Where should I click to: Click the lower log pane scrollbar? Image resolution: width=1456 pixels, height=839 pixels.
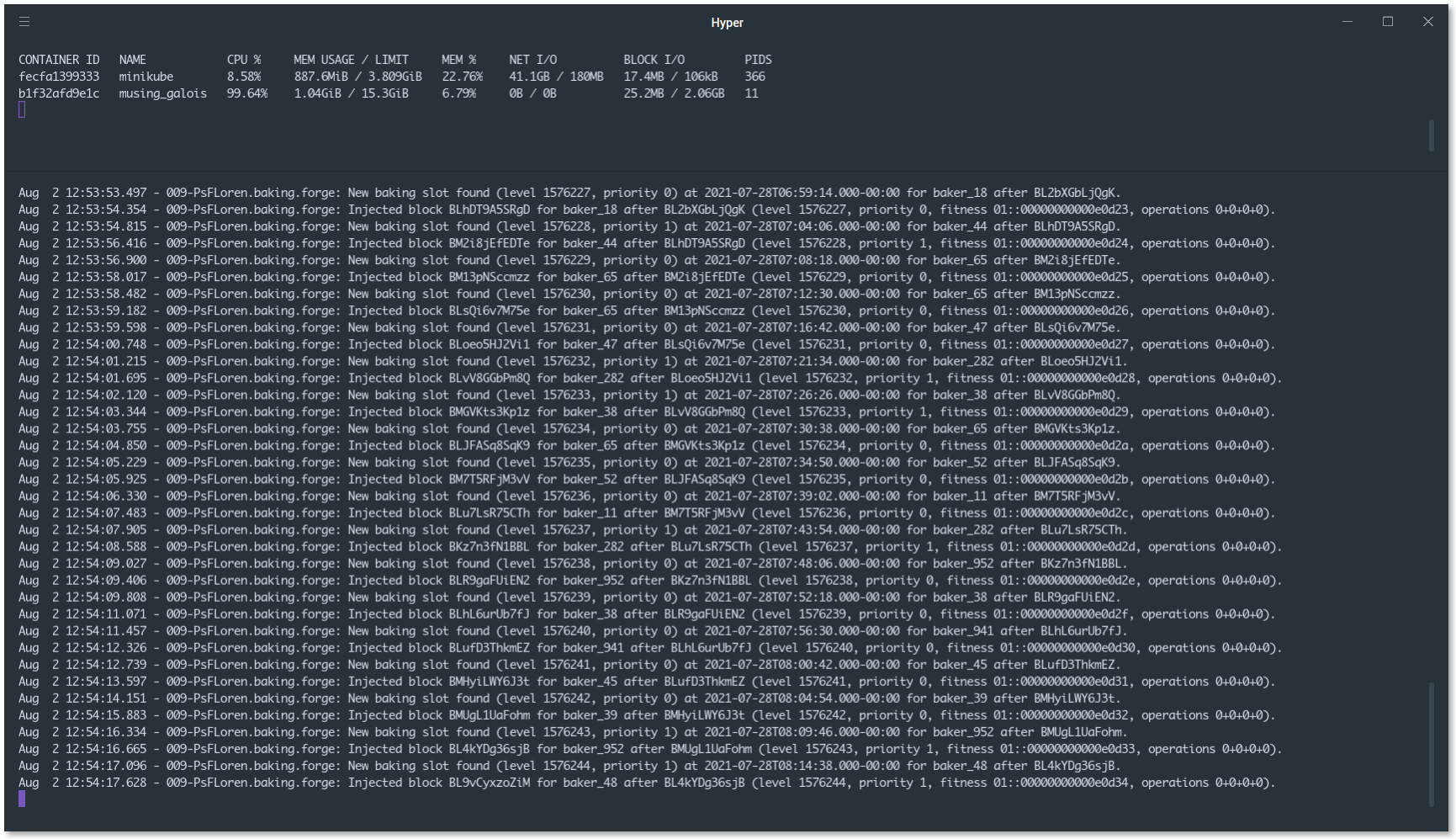tap(1432, 744)
